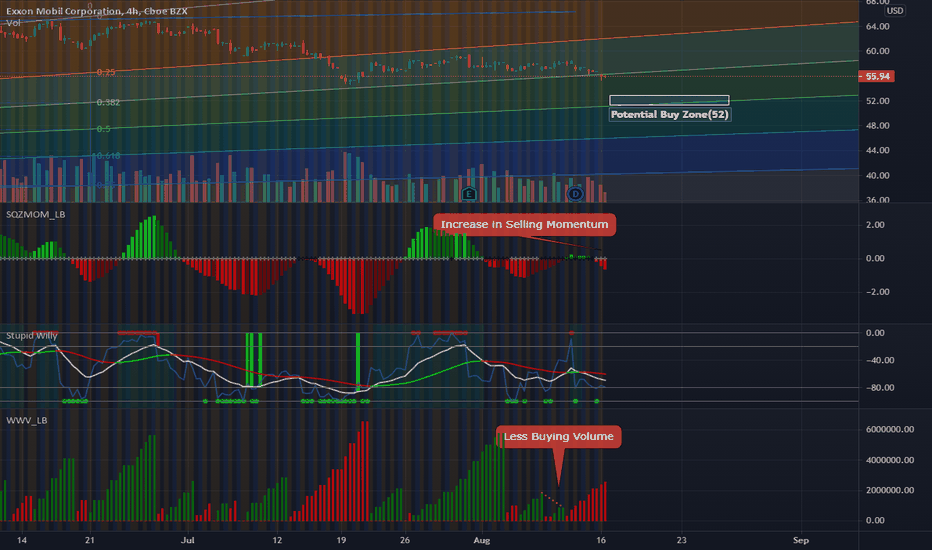
Task: Click the 'Jul' date on time axis
Action: point(188,540)
